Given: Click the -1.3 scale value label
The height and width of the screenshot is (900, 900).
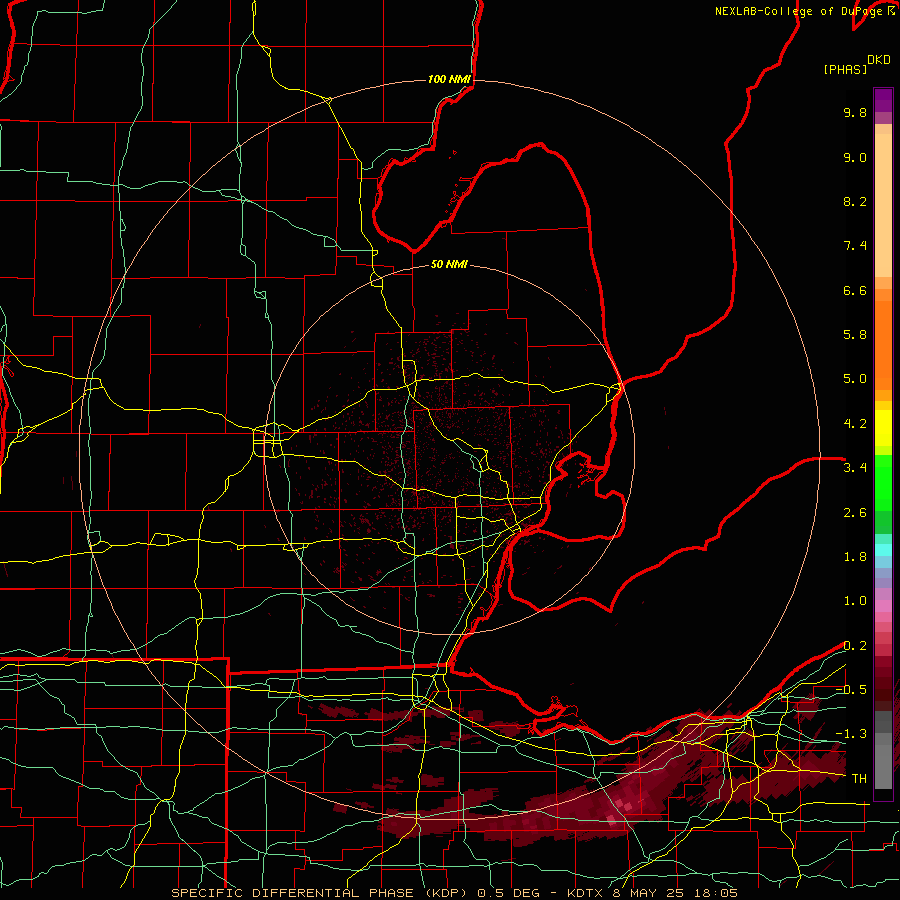Looking at the screenshot, I should 851,734.
